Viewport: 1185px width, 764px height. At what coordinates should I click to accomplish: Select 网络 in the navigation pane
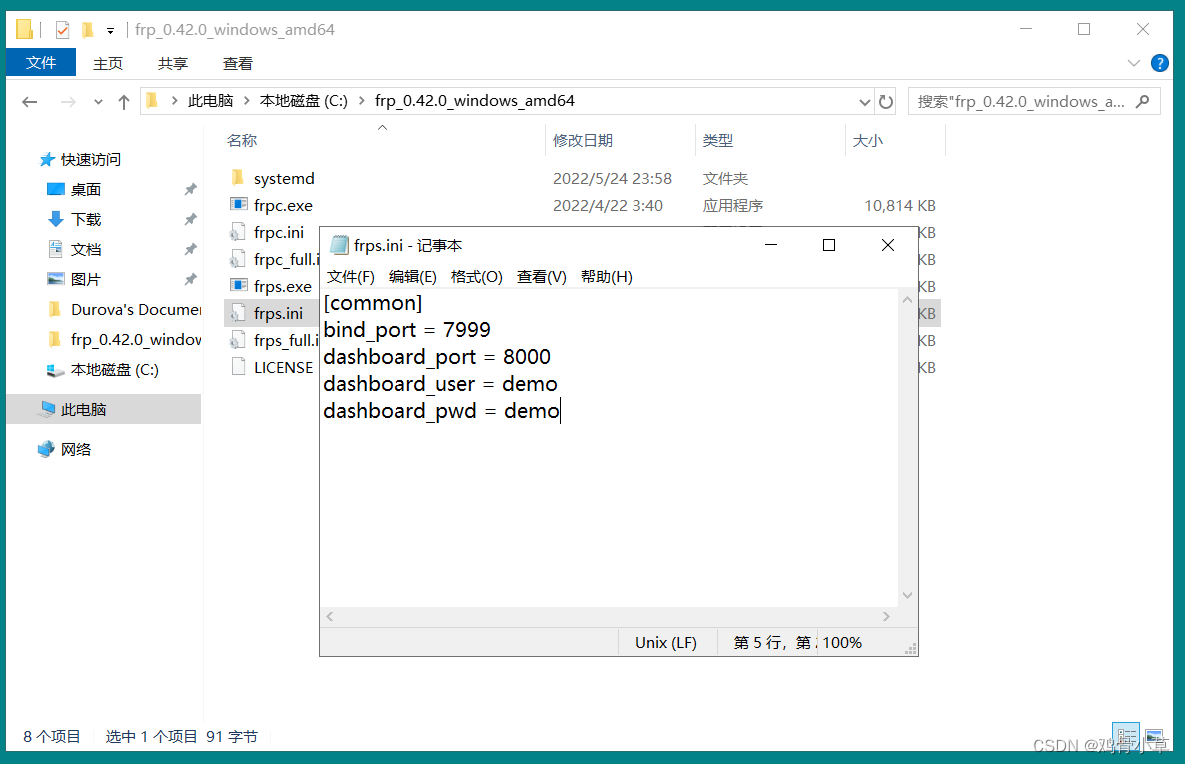(x=76, y=450)
